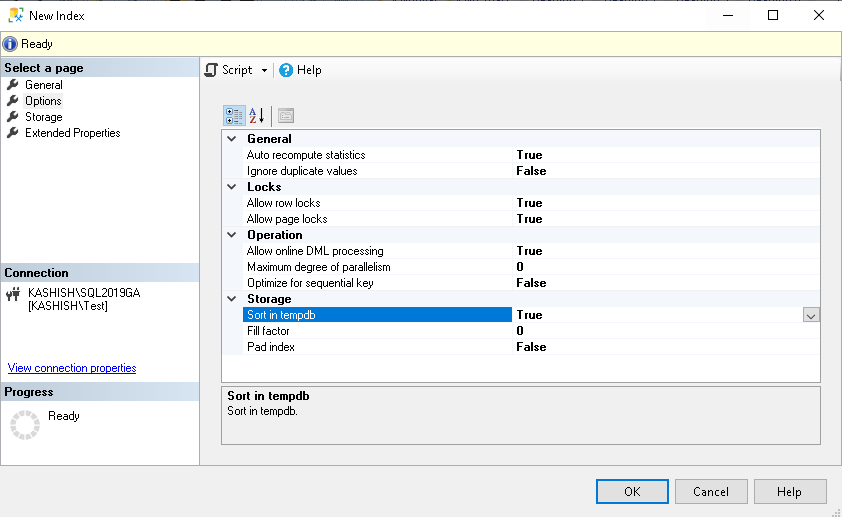The image size is (842, 517).
Task: Open the General page
Action: 44,85
